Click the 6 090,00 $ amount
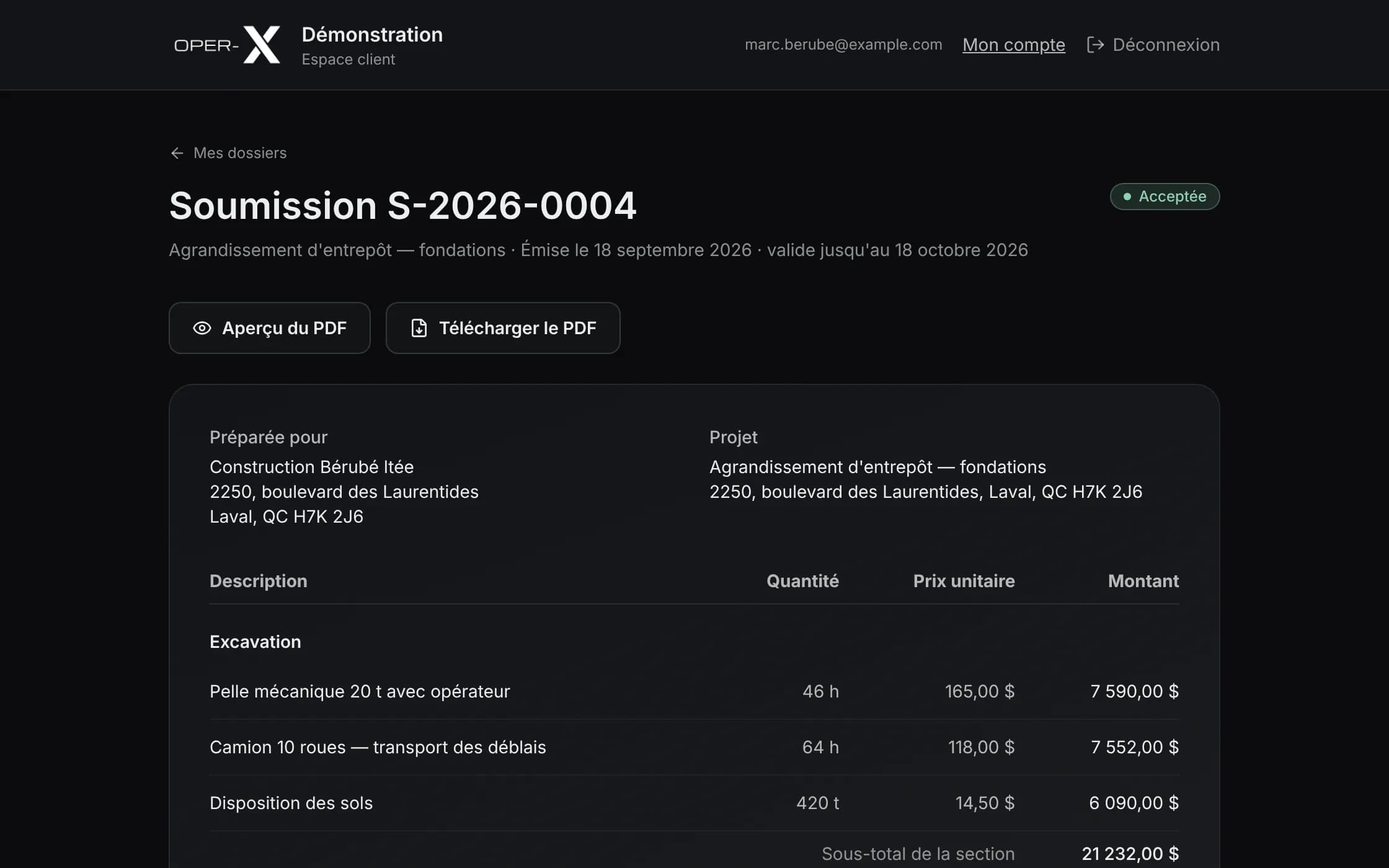Image resolution: width=1389 pixels, height=868 pixels. 1134,803
